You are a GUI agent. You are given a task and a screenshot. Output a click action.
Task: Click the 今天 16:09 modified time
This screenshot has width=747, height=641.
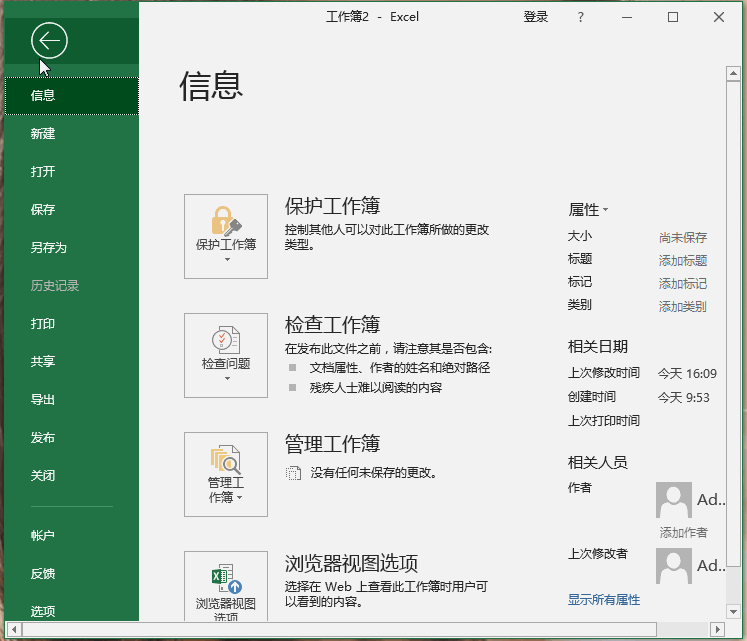click(687, 373)
